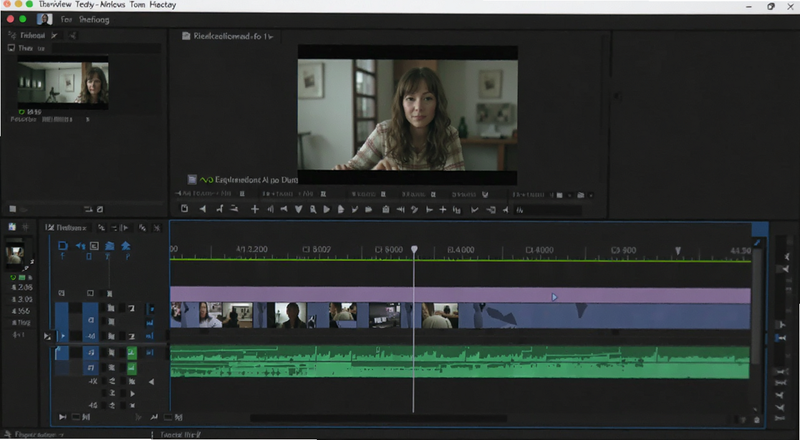The height and width of the screenshot is (440, 800).
Task: Click the left-pointing triangle below the audio track headers
Action: click(x=151, y=382)
